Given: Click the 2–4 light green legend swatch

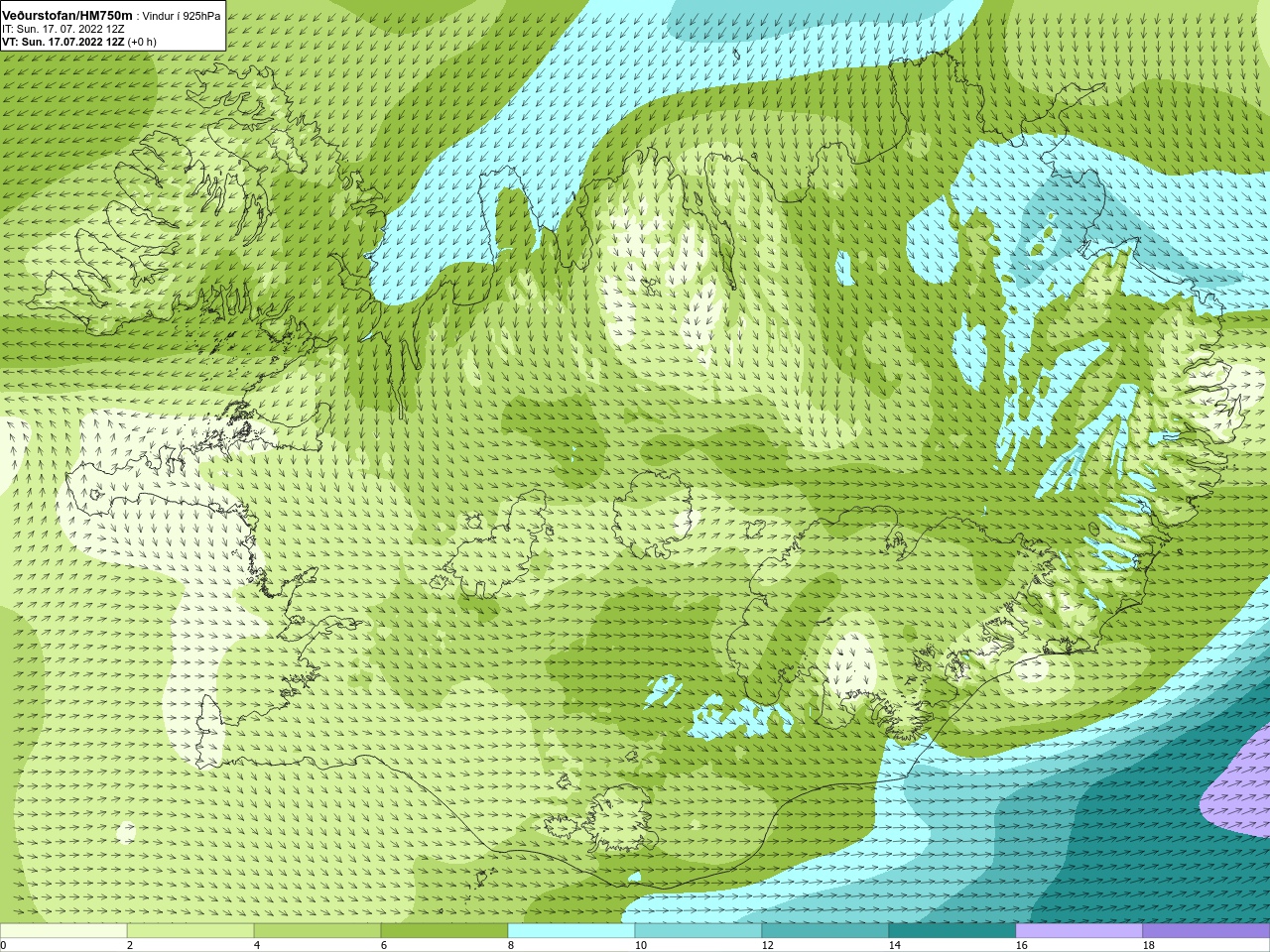Looking at the screenshot, I should click(190, 931).
